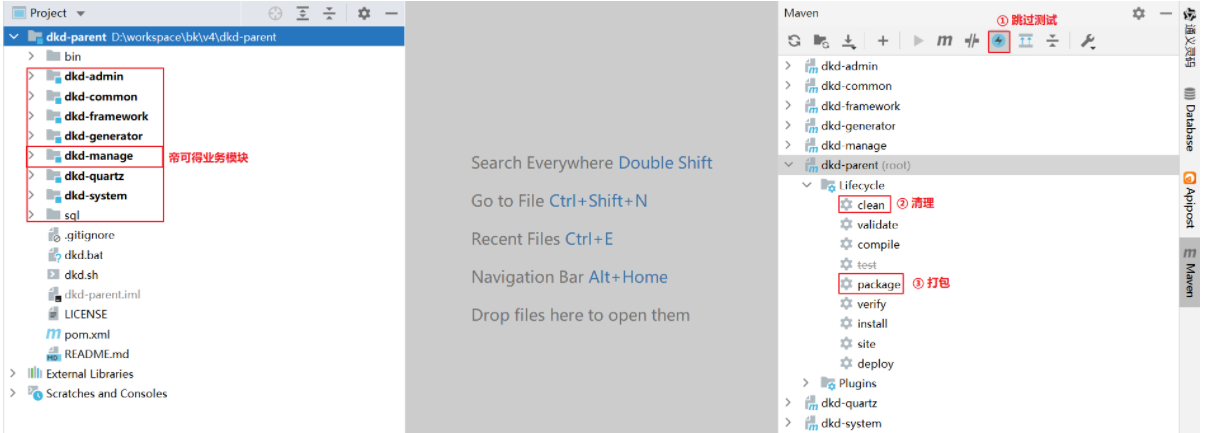Select the verify lifecycle goal

[872, 304]
